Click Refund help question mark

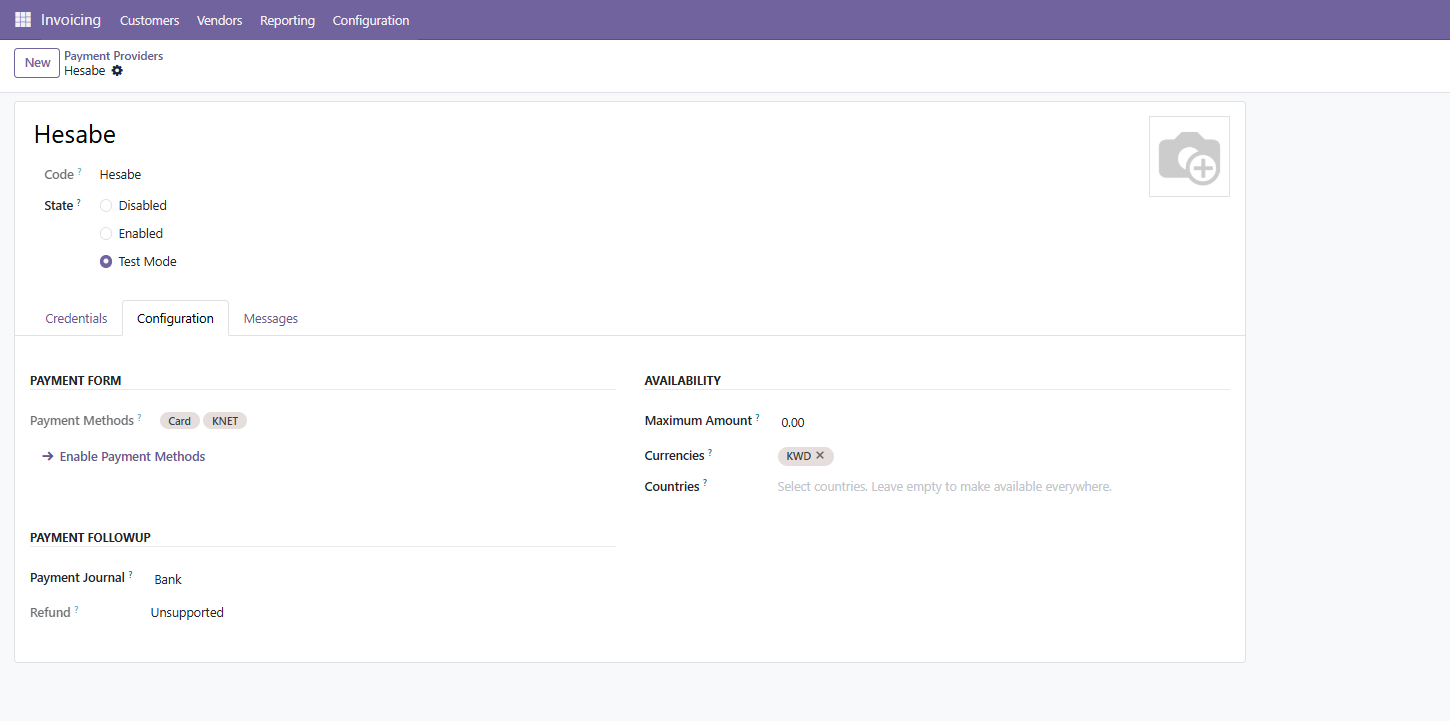click(x=76, y=609)
